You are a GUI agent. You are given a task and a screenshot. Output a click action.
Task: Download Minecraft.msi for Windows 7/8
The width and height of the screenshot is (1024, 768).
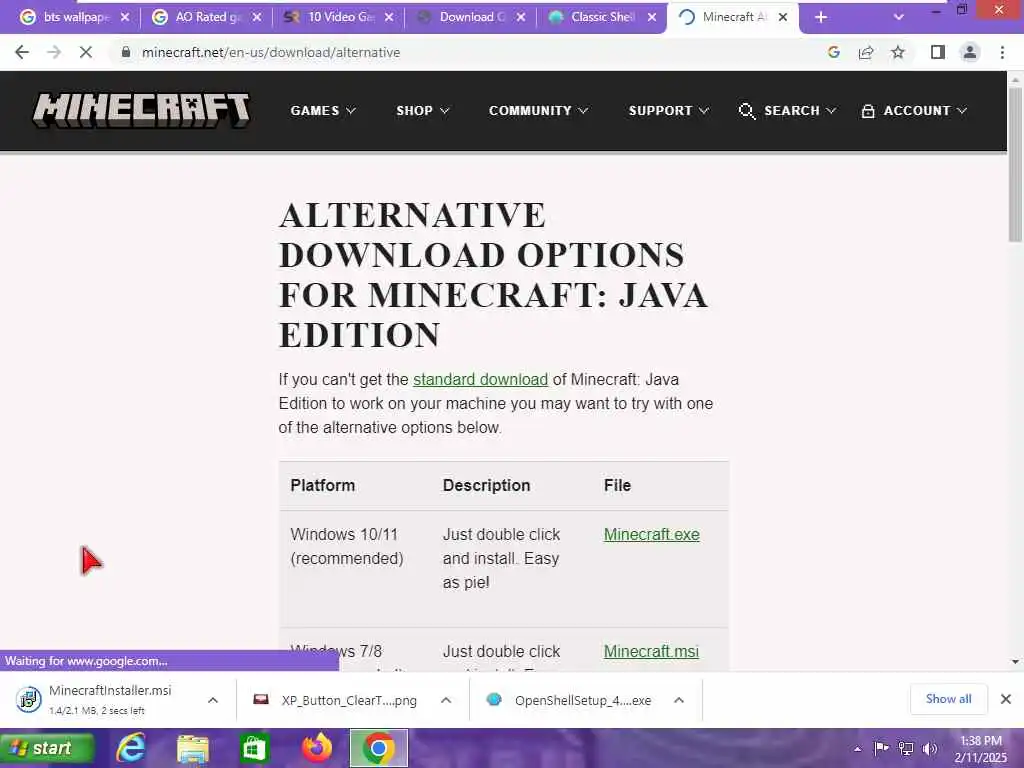tap(651, 651)
